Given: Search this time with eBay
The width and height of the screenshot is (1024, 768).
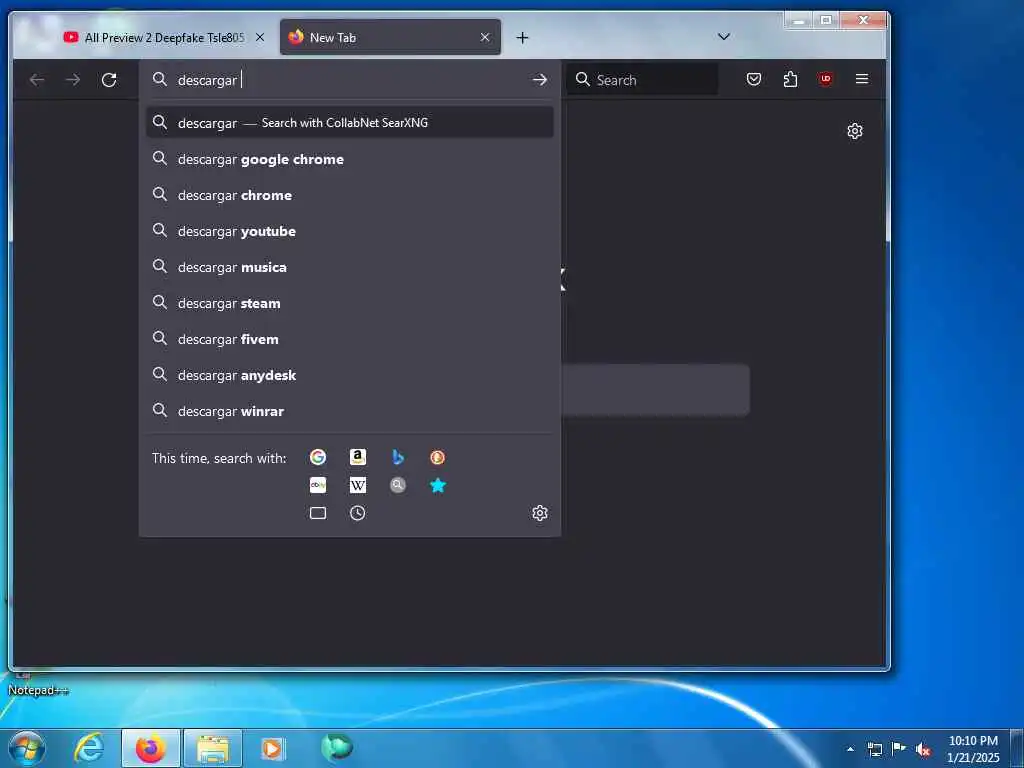Looking at the screenshot, I should pyautogui.click(x=318, y=485).
